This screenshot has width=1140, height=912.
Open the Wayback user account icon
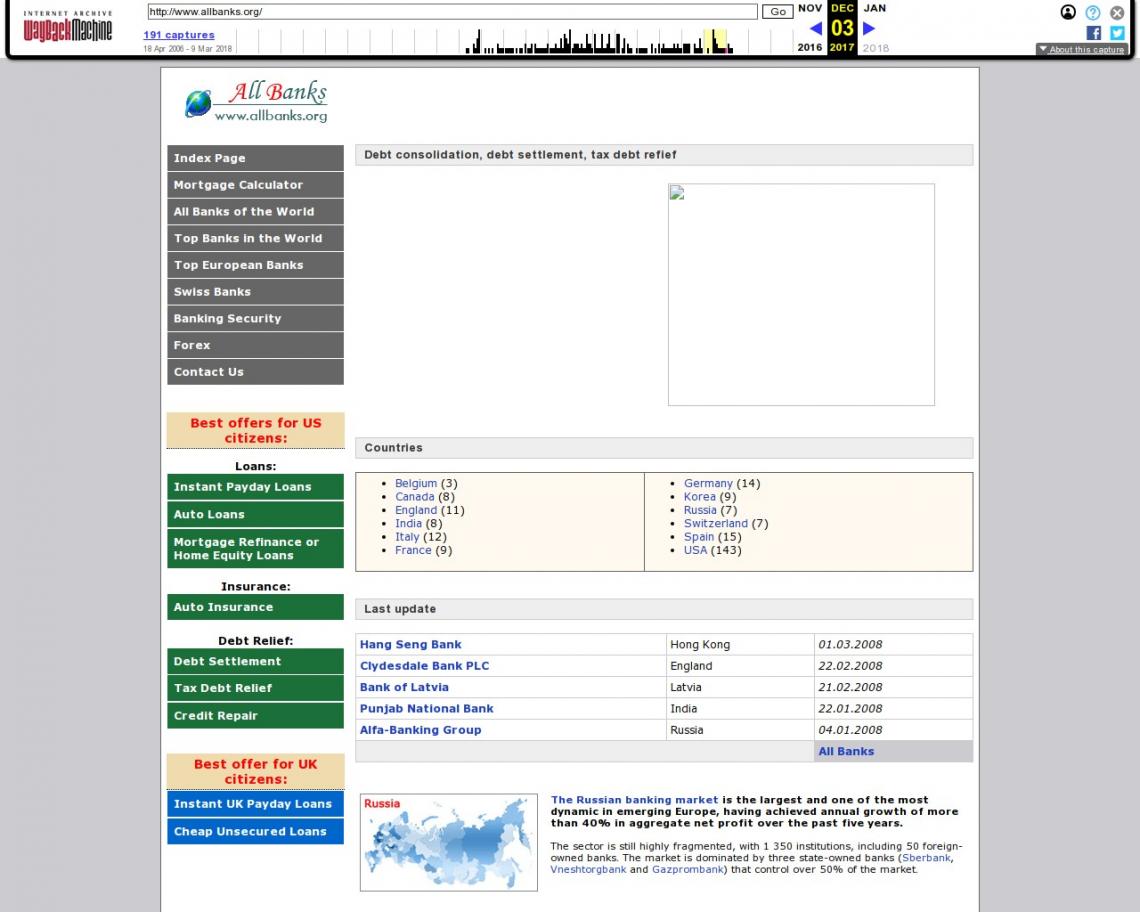[x=1068, y=12]
